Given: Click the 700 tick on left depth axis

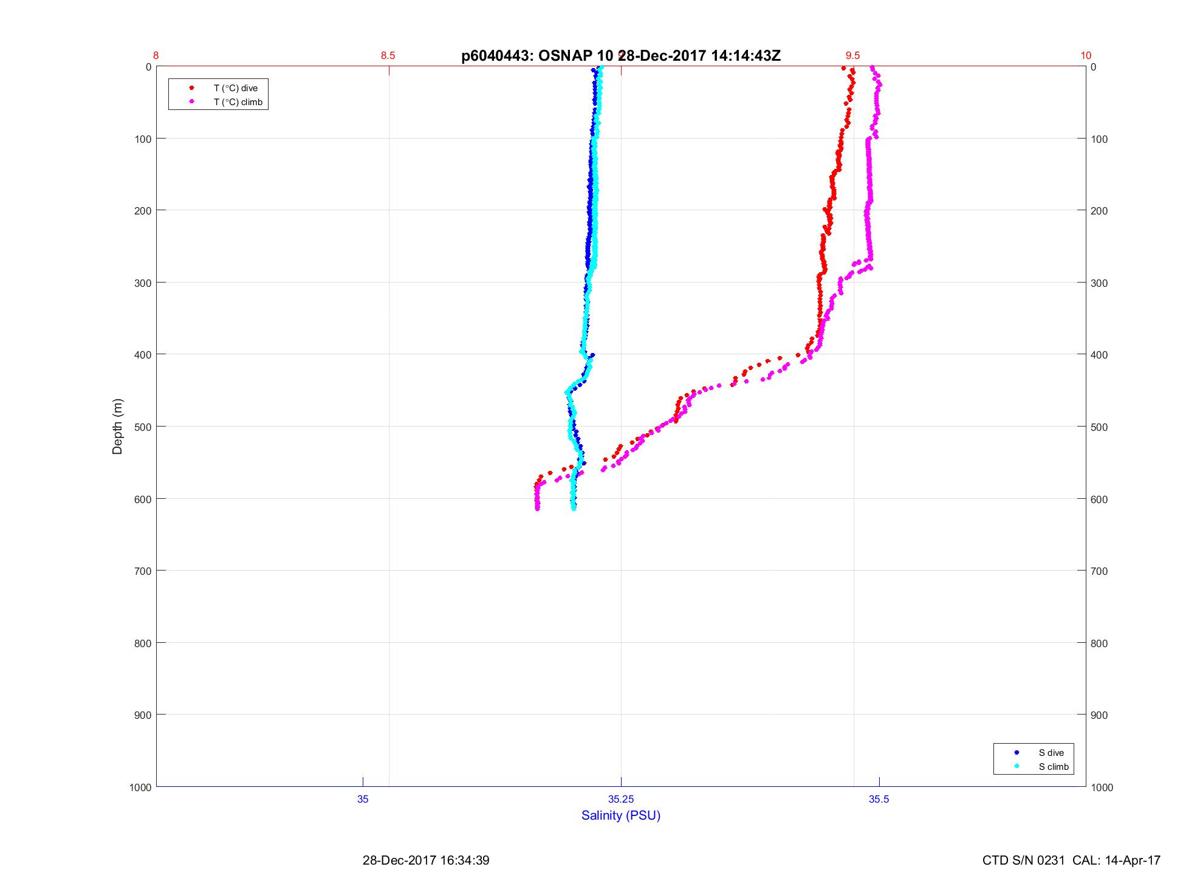Looking at the screenshot, I should click(x=142, y=571).
